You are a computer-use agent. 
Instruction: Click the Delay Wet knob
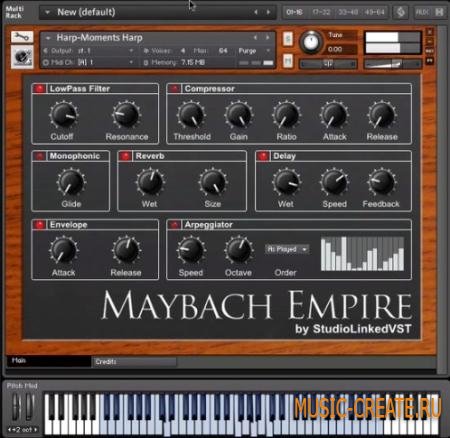287,182
